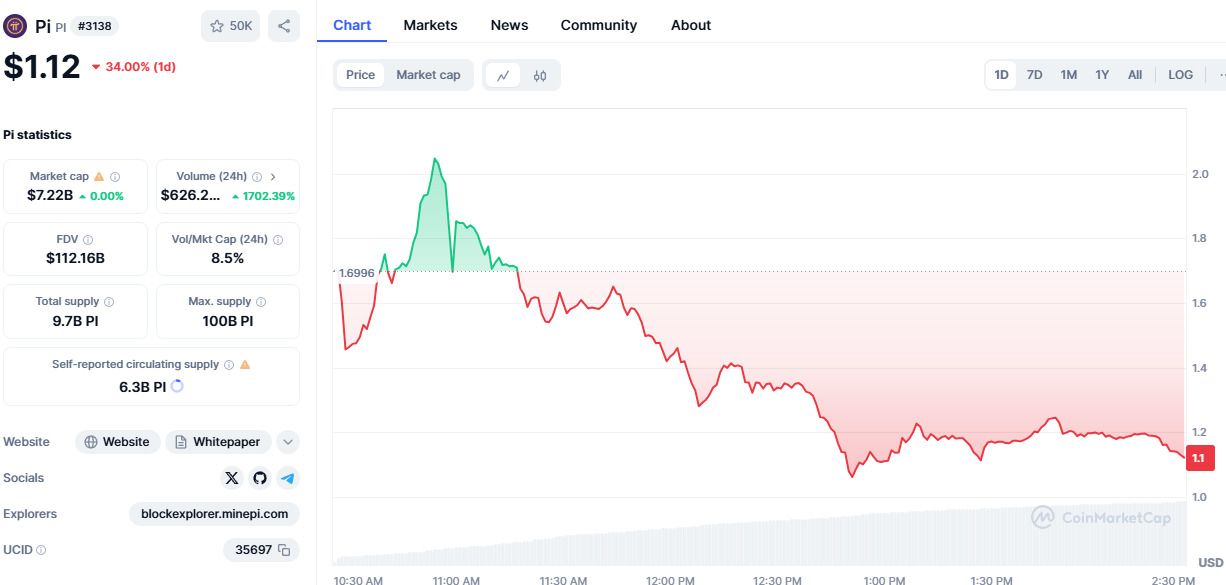This screenshot has width=1226, height=585.
Task: Click the 9.7B PI total supply
Action: coord(75,321)
